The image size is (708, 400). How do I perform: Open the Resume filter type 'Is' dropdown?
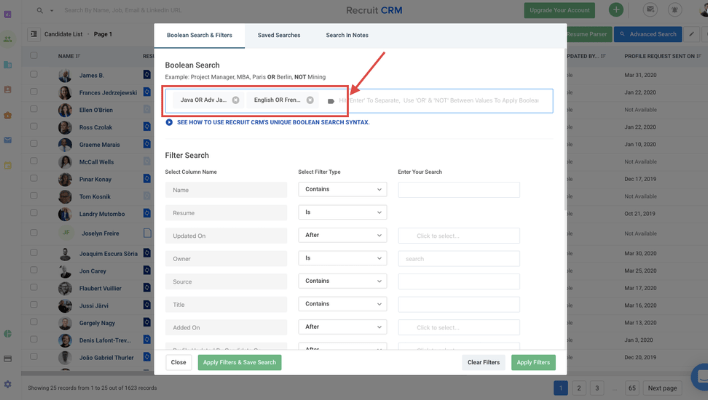[x=342, y=212]
